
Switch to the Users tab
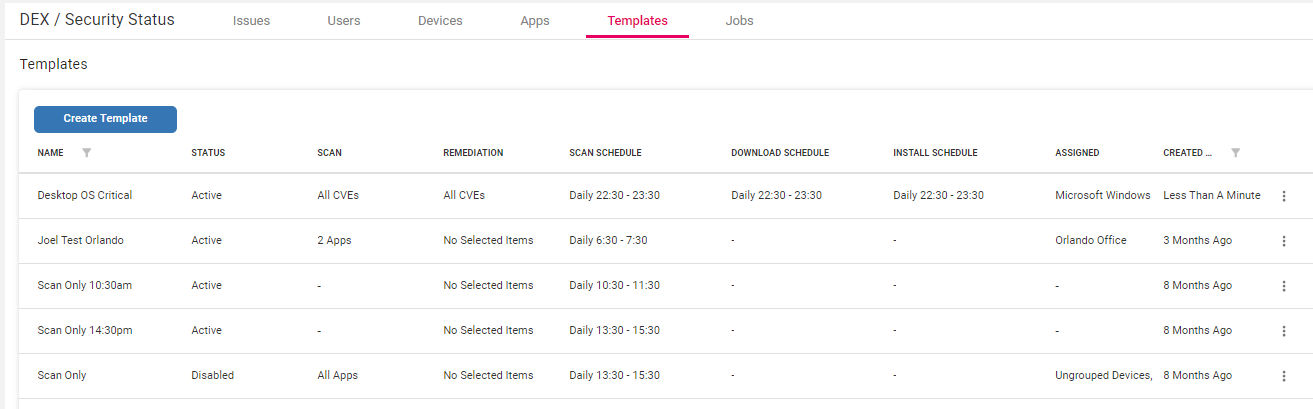[344, 20]
